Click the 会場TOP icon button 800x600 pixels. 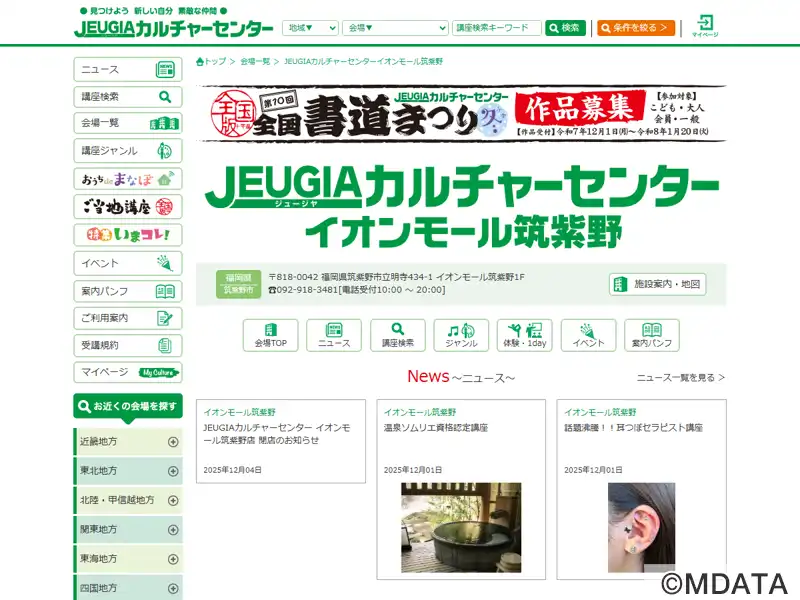(x=270, y=335)
